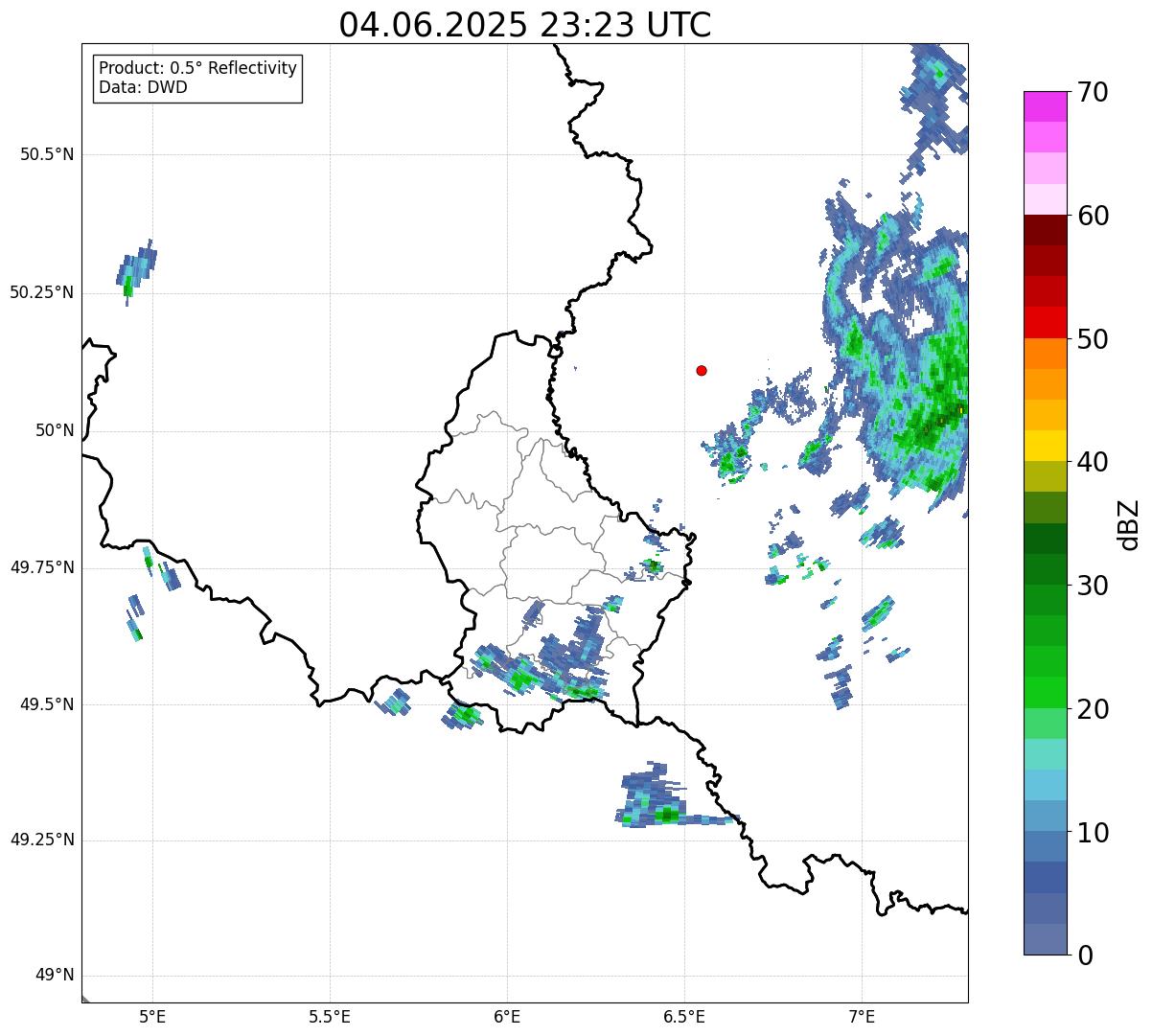Click the red location marker dot

pos(702,370)
